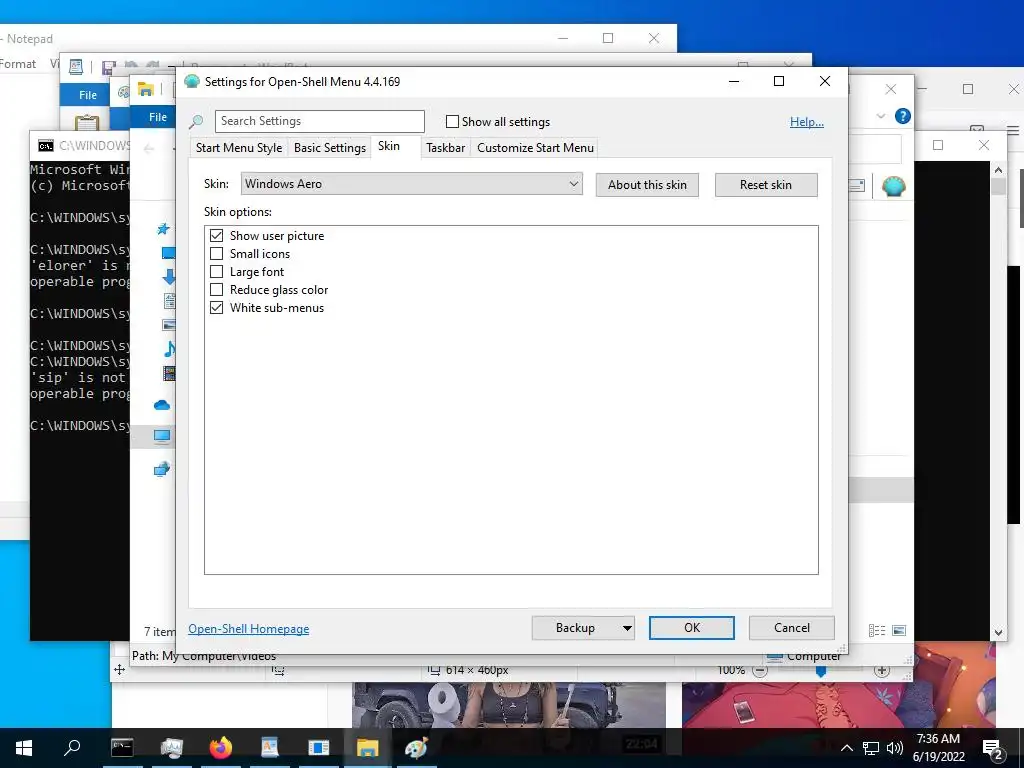
Task: Click the cursor position crosshair icon in Paint status bar
Action: point(120,669)
